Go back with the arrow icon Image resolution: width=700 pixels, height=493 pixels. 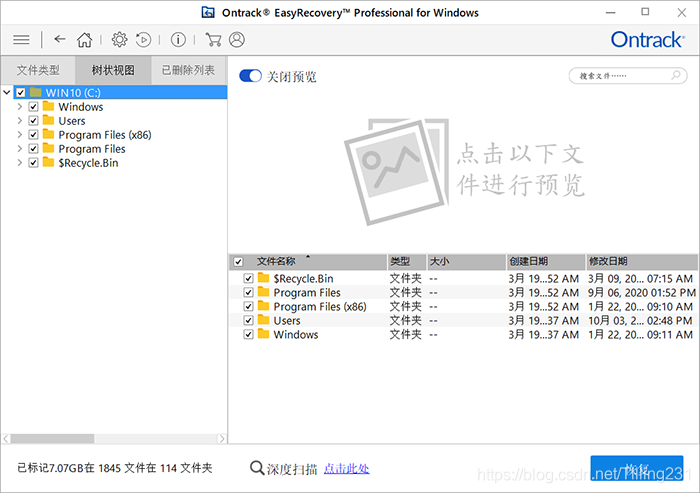(x=60, y=39)
